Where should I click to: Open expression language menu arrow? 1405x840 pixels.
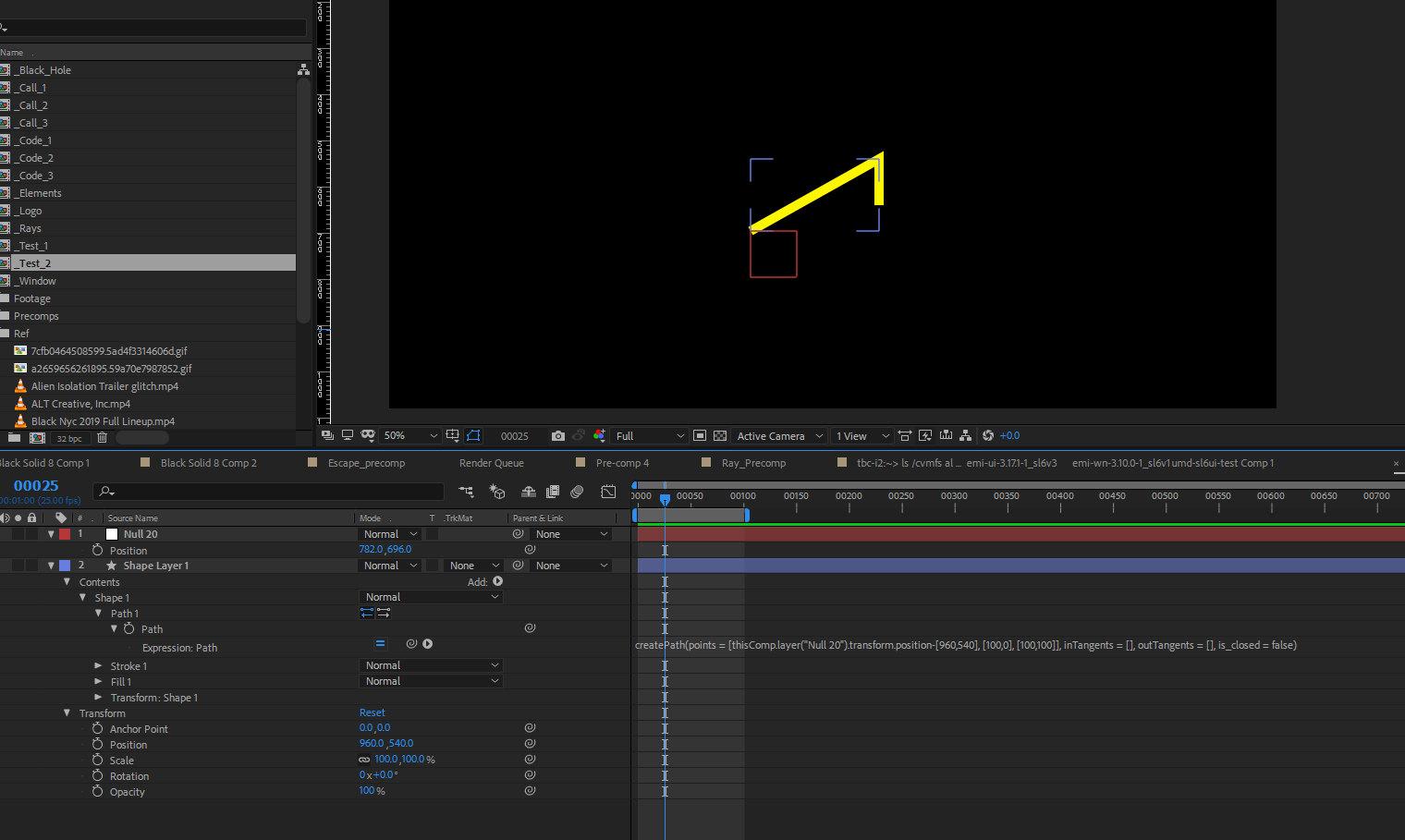coord(428,644)
